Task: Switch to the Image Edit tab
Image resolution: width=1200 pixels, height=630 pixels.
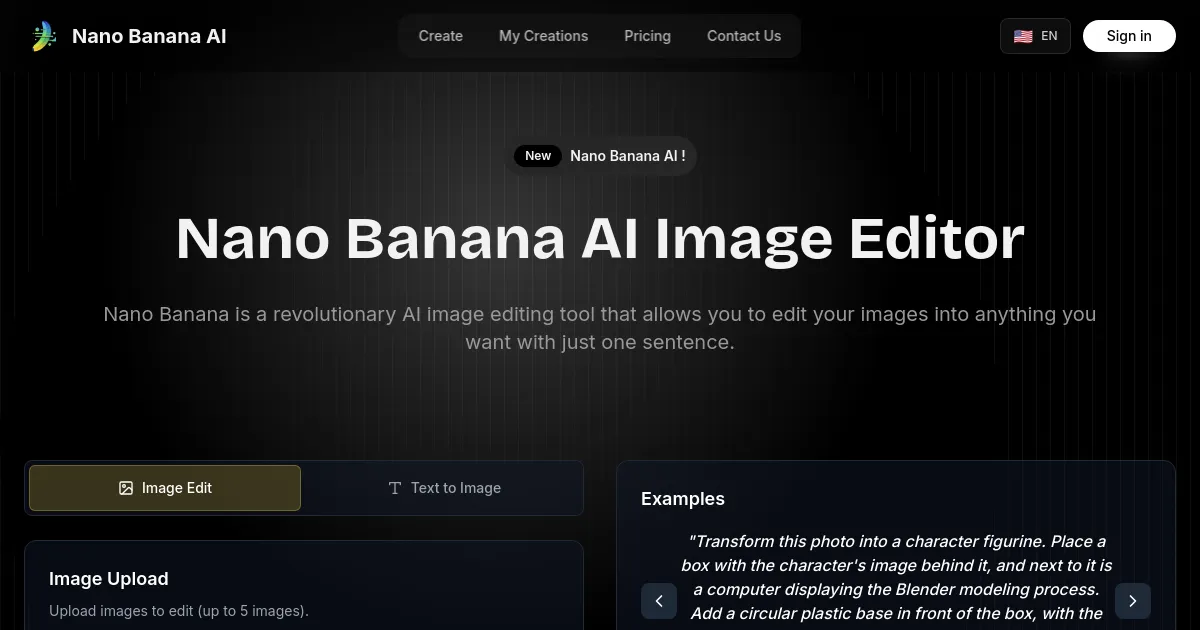Action: (x=165, y=488)
